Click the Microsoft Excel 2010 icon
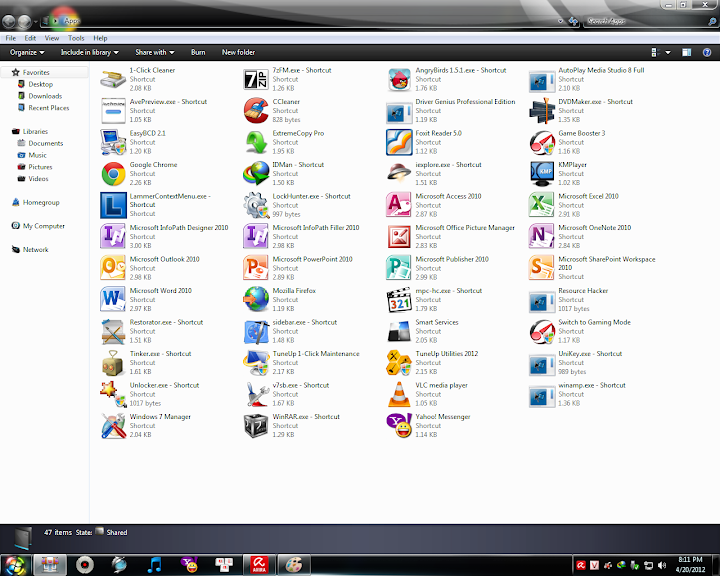The image size is (720, 576). click(x=542, y=205)
